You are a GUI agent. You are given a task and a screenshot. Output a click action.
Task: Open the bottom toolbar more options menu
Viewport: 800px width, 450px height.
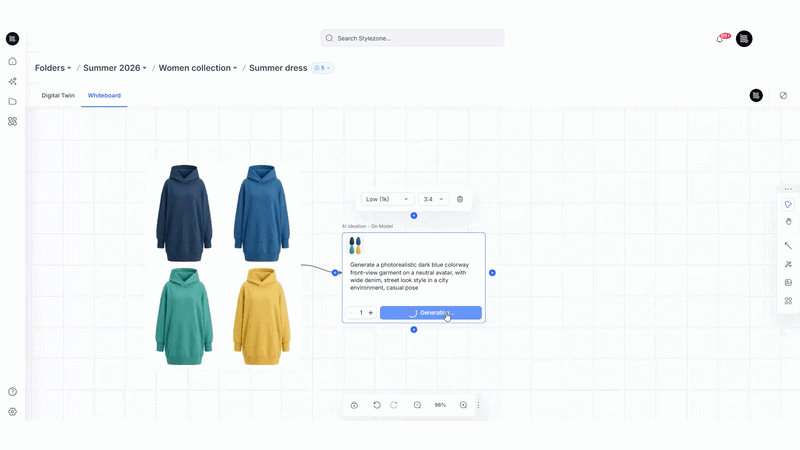[478, 405]
